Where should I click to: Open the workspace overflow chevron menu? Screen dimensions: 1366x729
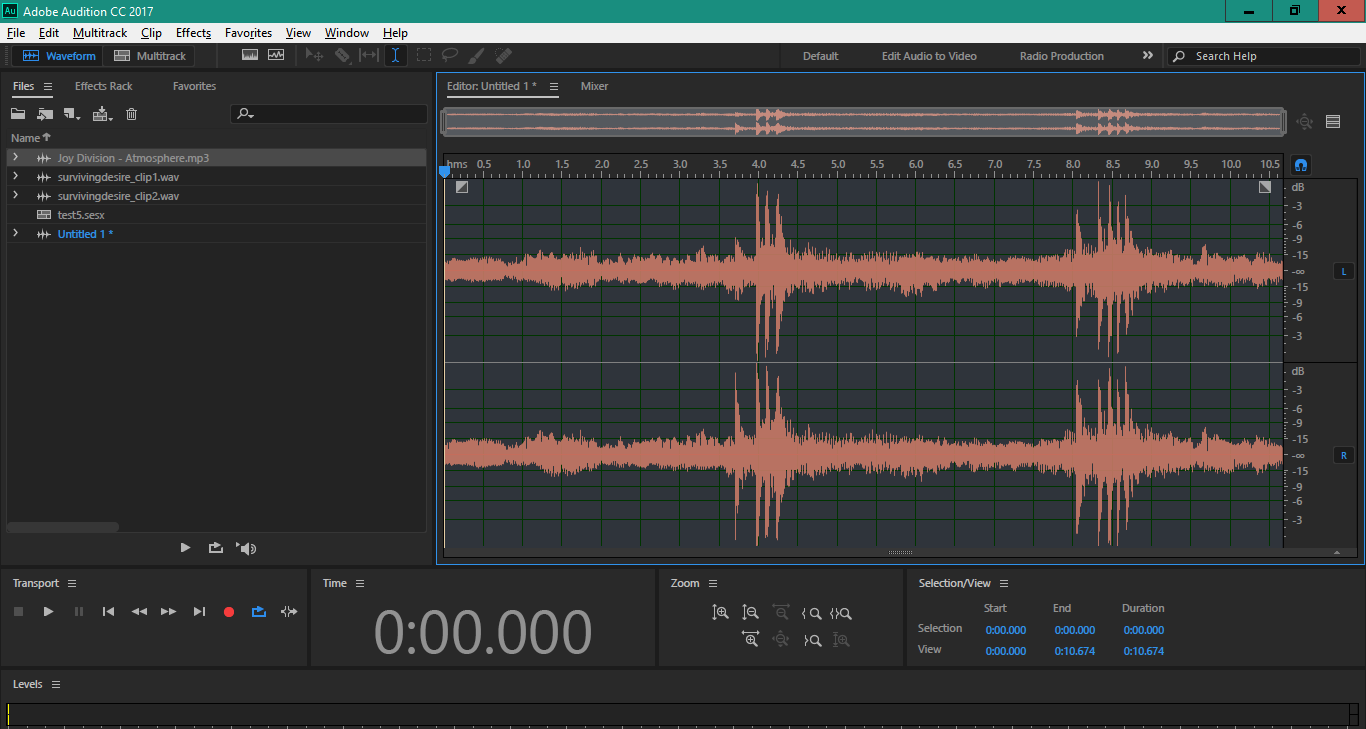pos(1147,56)
